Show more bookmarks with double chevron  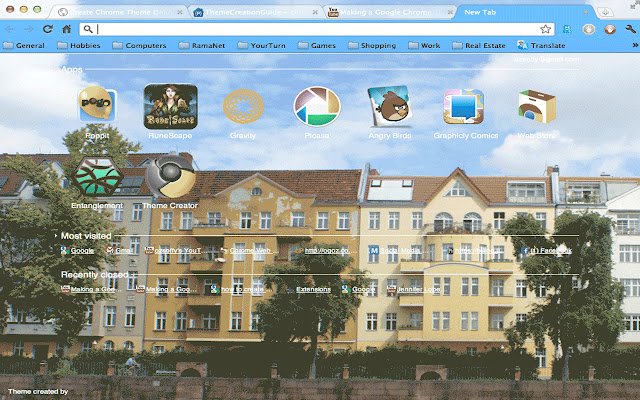[635, 45]
